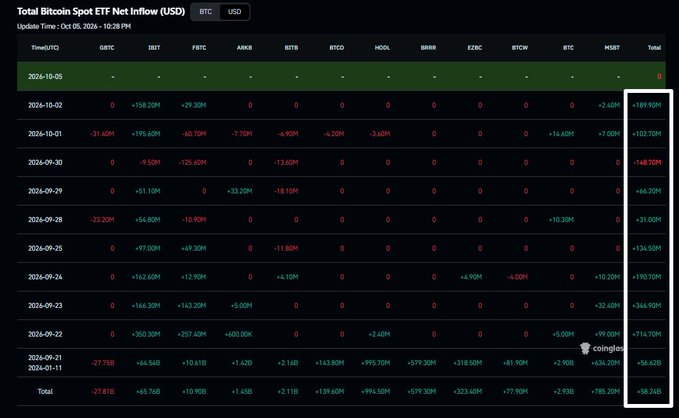
Task: Click the +64.54B IBIT value
Action: (148, 363)
